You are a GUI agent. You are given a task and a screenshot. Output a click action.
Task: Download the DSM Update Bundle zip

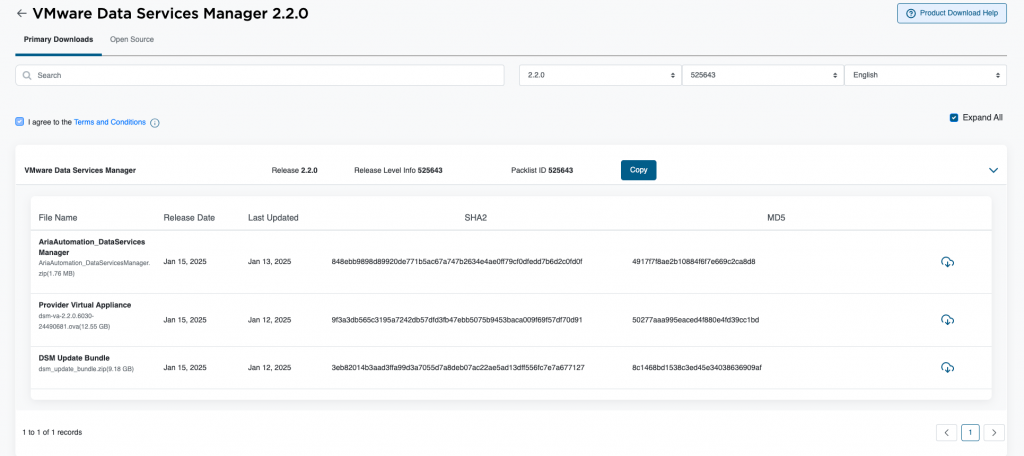point(947,367)
